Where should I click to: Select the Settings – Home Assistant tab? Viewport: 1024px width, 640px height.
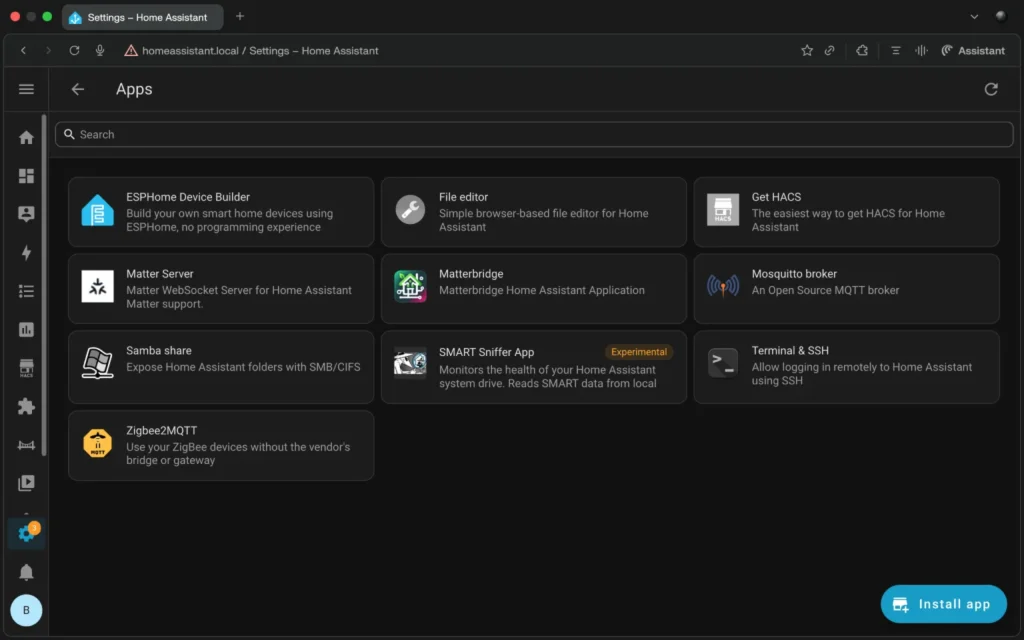[x=142, y=18]
